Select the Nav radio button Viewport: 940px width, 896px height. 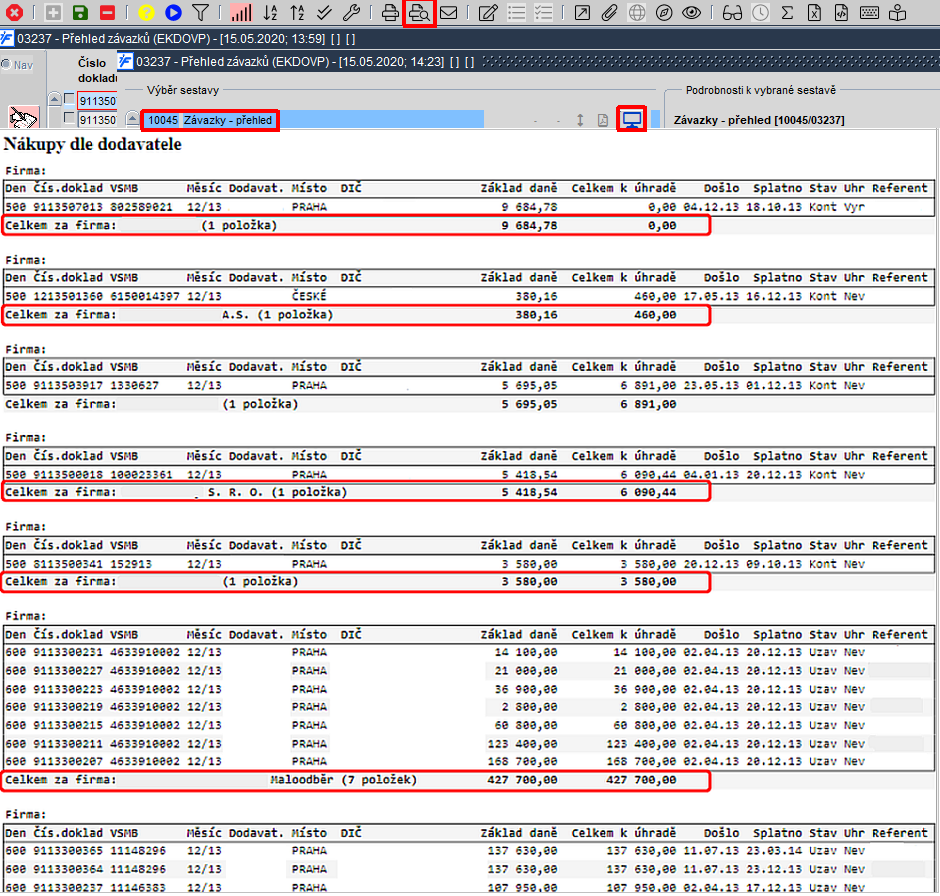(x=7, y=64)
